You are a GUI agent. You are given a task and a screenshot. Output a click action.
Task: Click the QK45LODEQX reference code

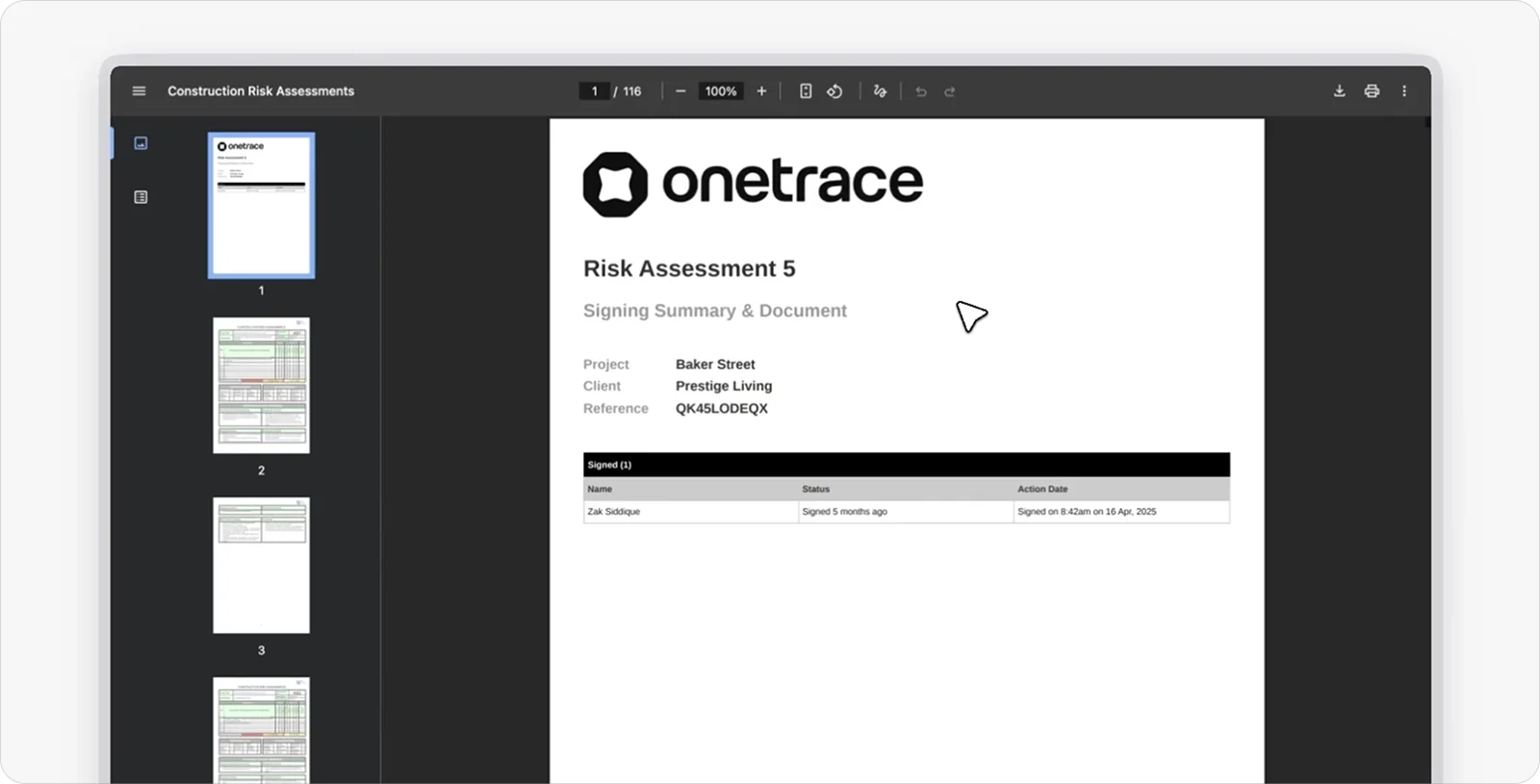tap(722, 408)
